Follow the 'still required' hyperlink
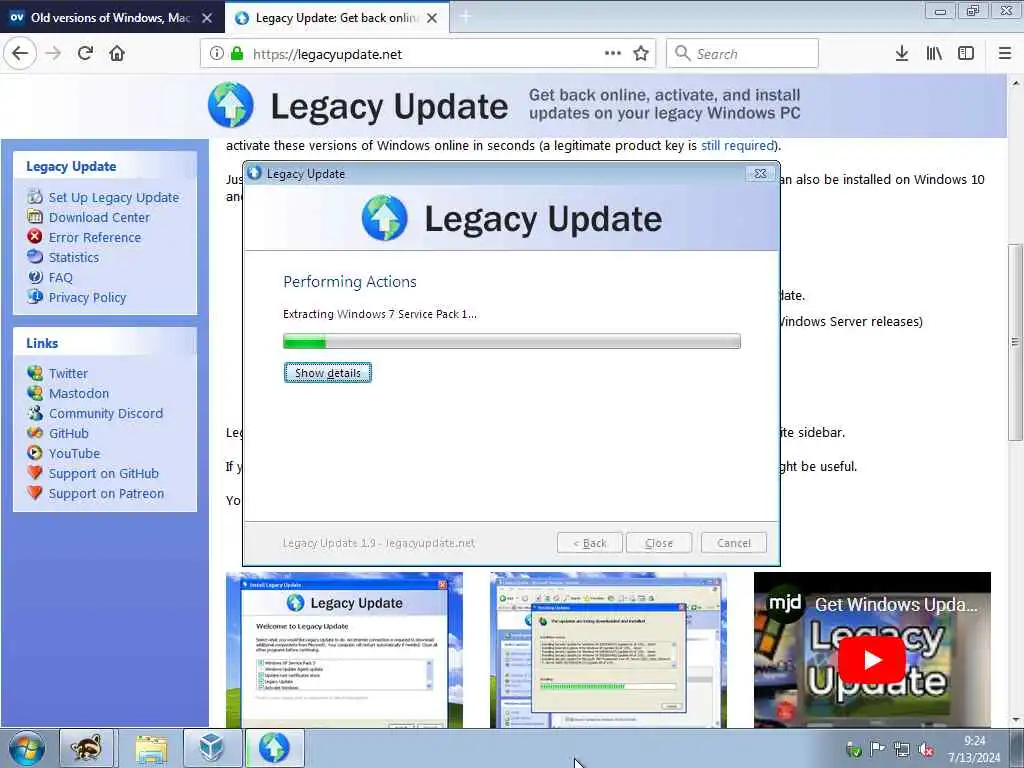Screen dimensions: 1024x768 738,146
